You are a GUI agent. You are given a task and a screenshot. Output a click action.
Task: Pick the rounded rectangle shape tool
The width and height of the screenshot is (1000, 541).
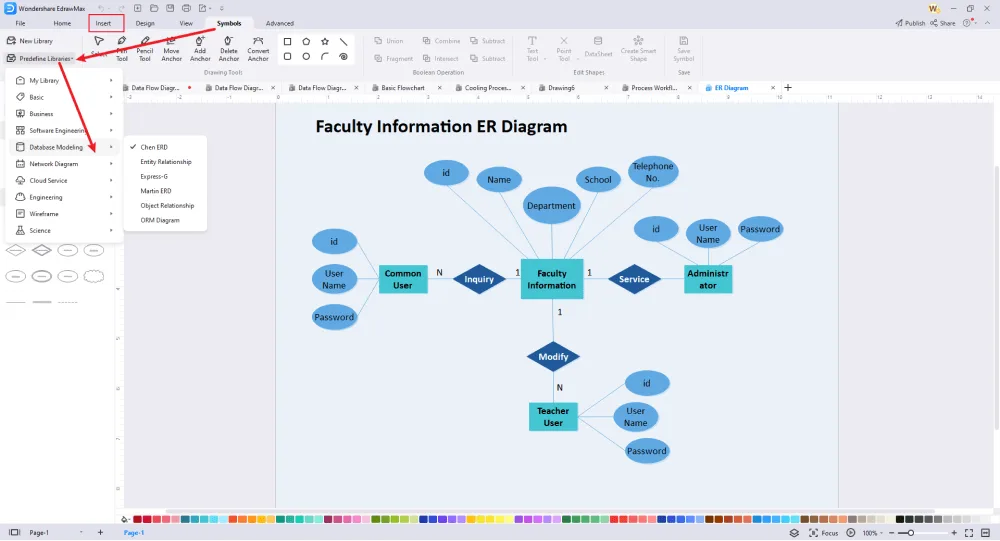(287, 57)
